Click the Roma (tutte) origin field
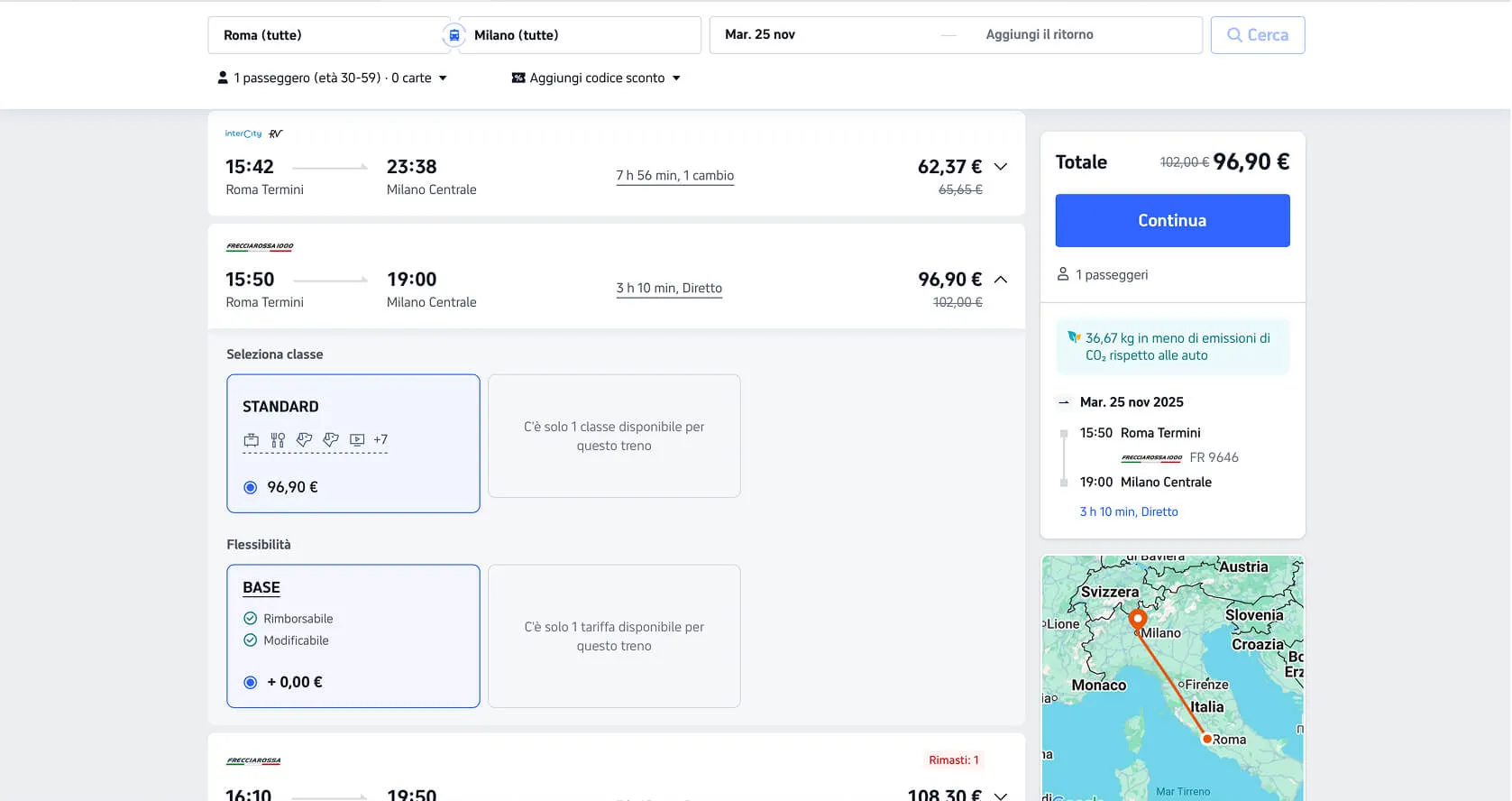 pyautogui.click(x=328, y=35)
